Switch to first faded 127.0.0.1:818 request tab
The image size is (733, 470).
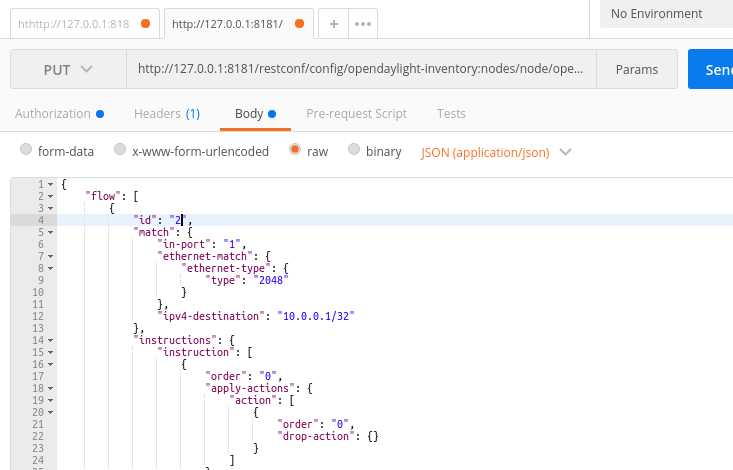tap(84, 24)
